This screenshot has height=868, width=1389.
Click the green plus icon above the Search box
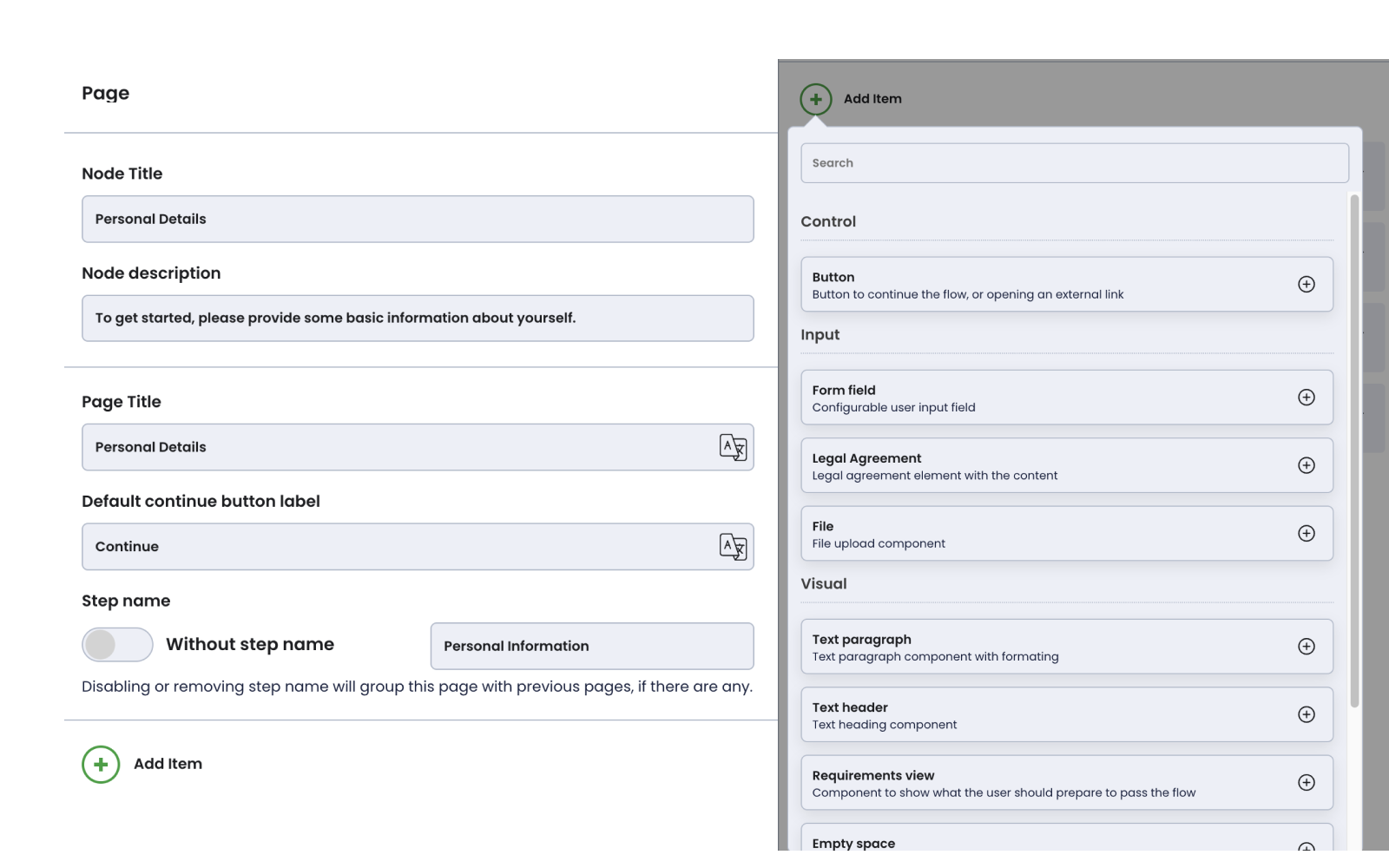816,100
